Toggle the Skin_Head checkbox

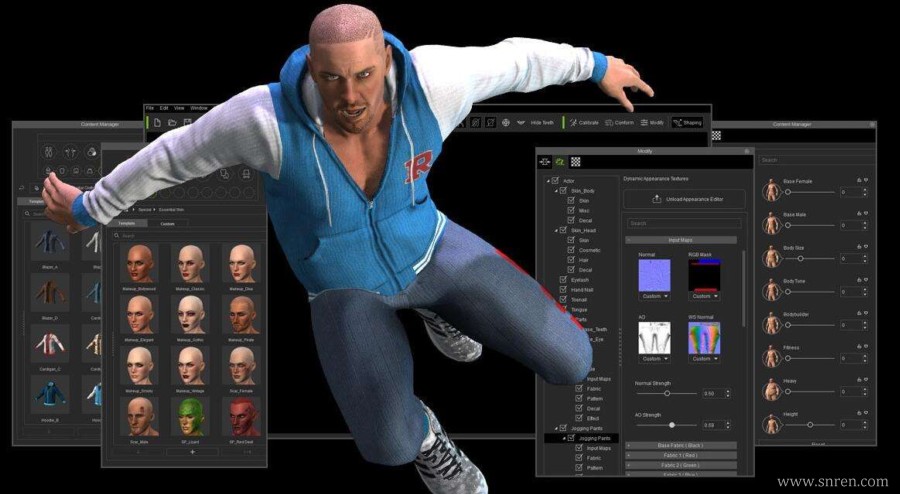564,230
